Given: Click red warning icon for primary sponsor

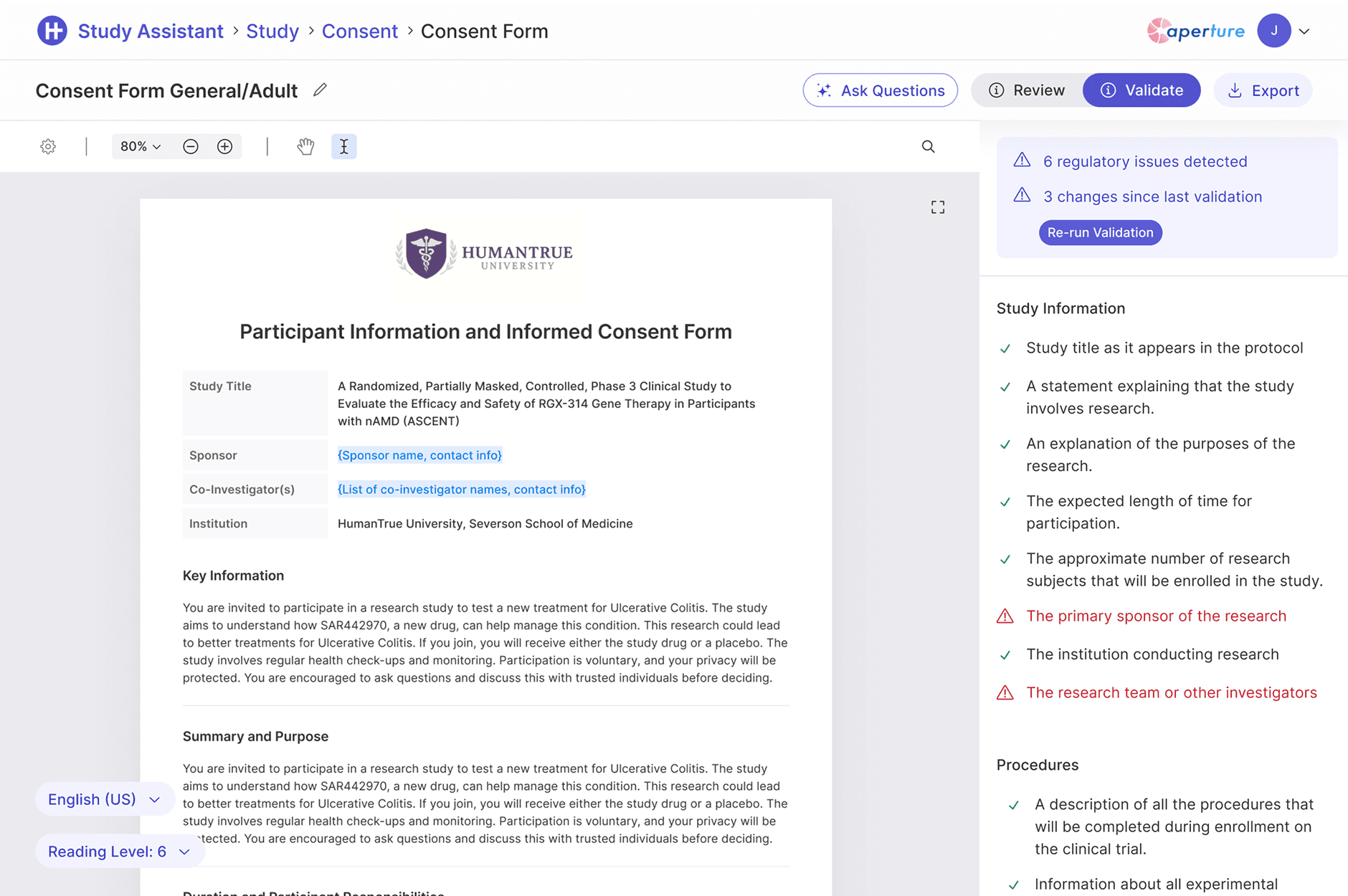Looking at the screenshot, I should [1005, 616].
